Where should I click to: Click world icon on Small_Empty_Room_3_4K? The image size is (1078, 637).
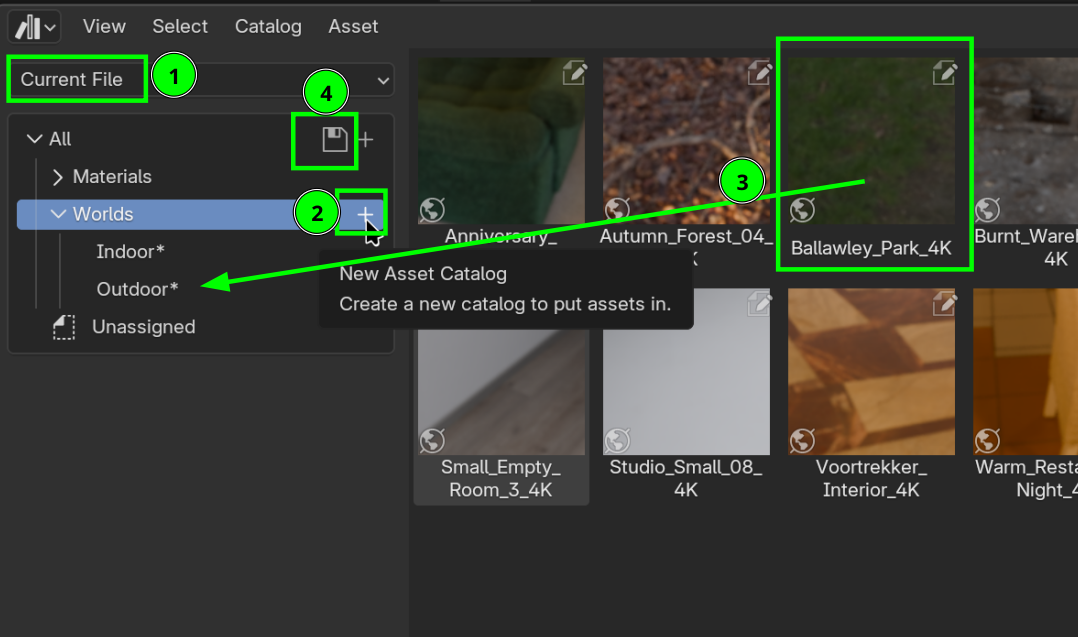[x=431, y=440]
